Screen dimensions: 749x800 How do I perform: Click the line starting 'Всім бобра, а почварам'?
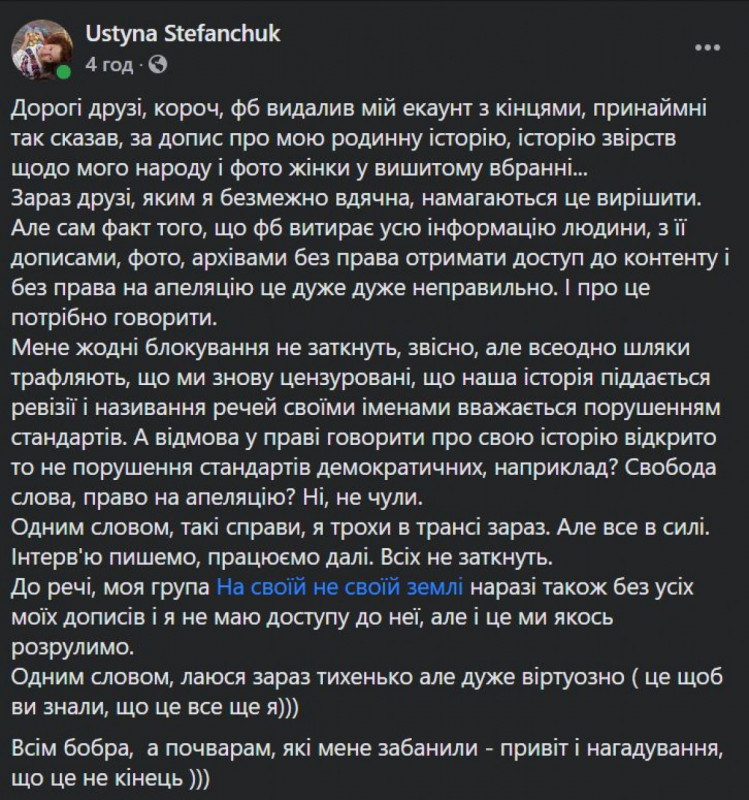(x=367, y=748)
